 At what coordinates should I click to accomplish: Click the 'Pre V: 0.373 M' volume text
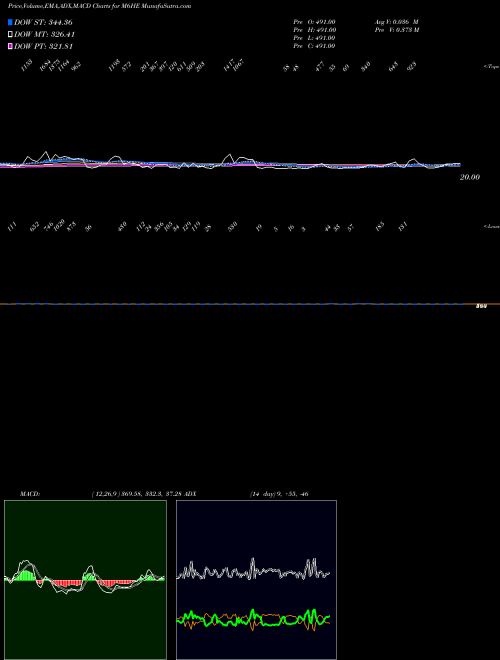397,30
